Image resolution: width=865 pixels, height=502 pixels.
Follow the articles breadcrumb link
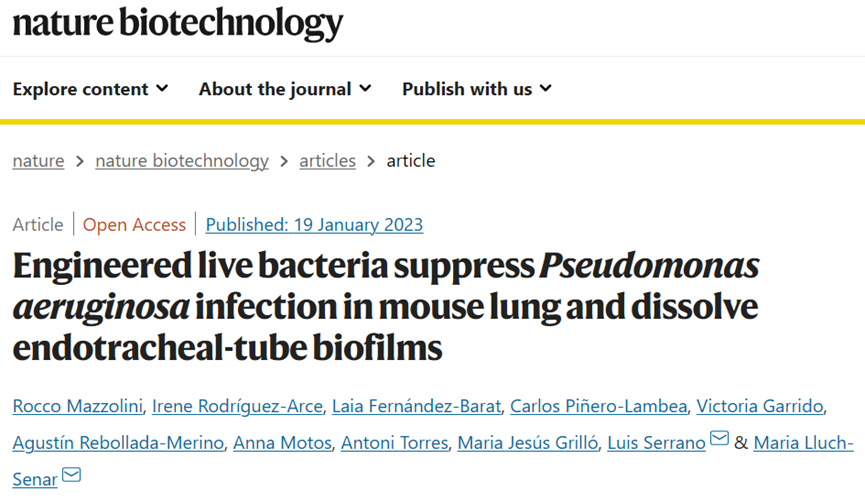click(328, 161)
